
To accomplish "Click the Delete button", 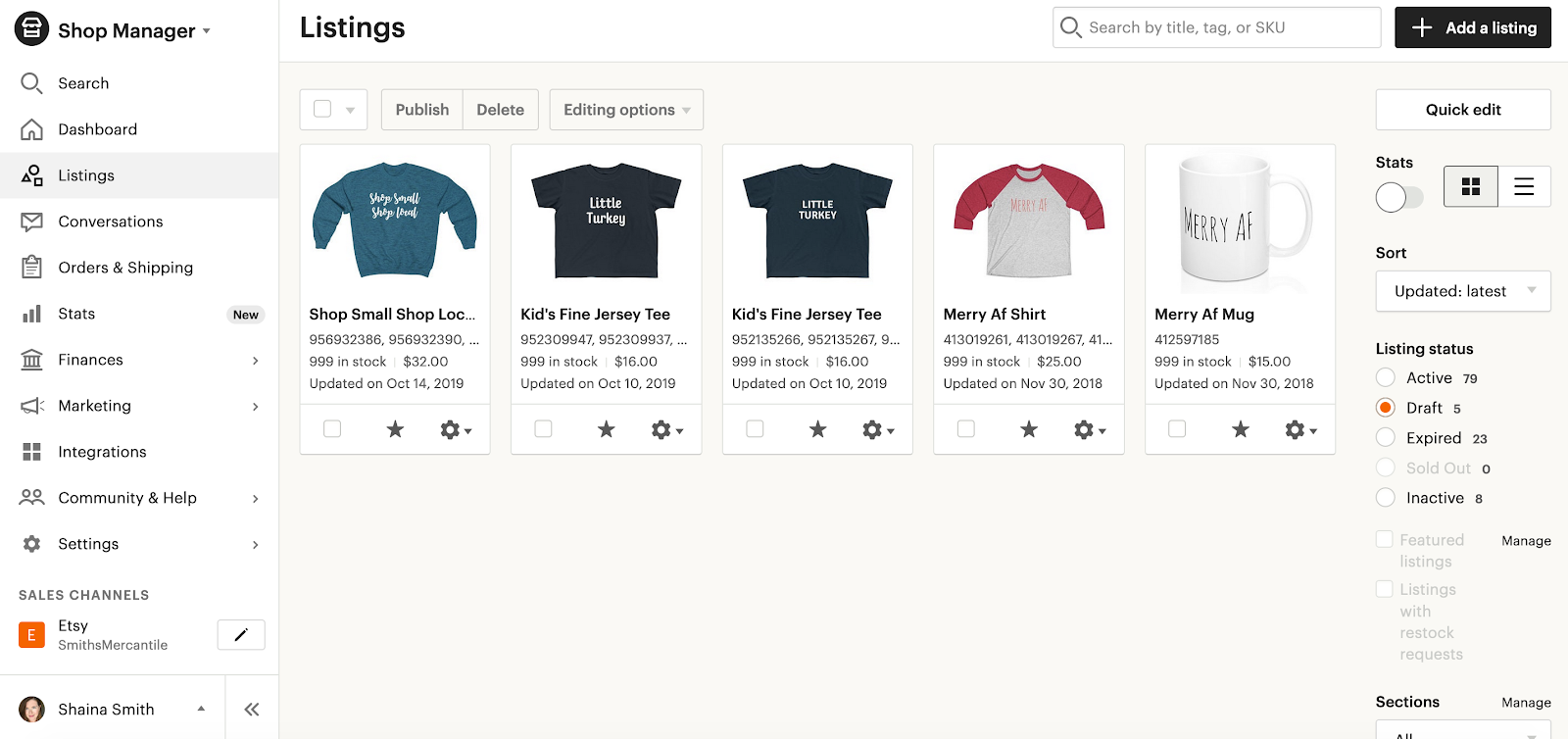I will click(x=501, y=110).
